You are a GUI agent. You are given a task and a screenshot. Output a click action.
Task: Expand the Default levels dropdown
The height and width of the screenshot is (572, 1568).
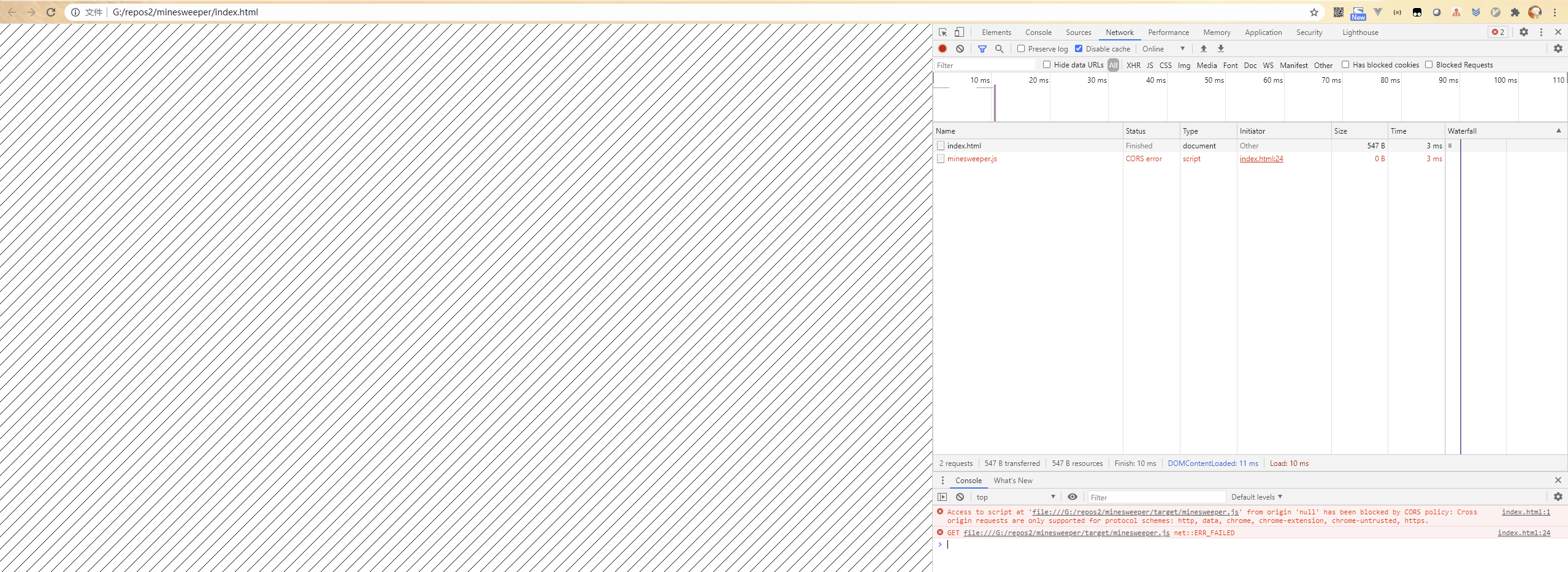1256,497
